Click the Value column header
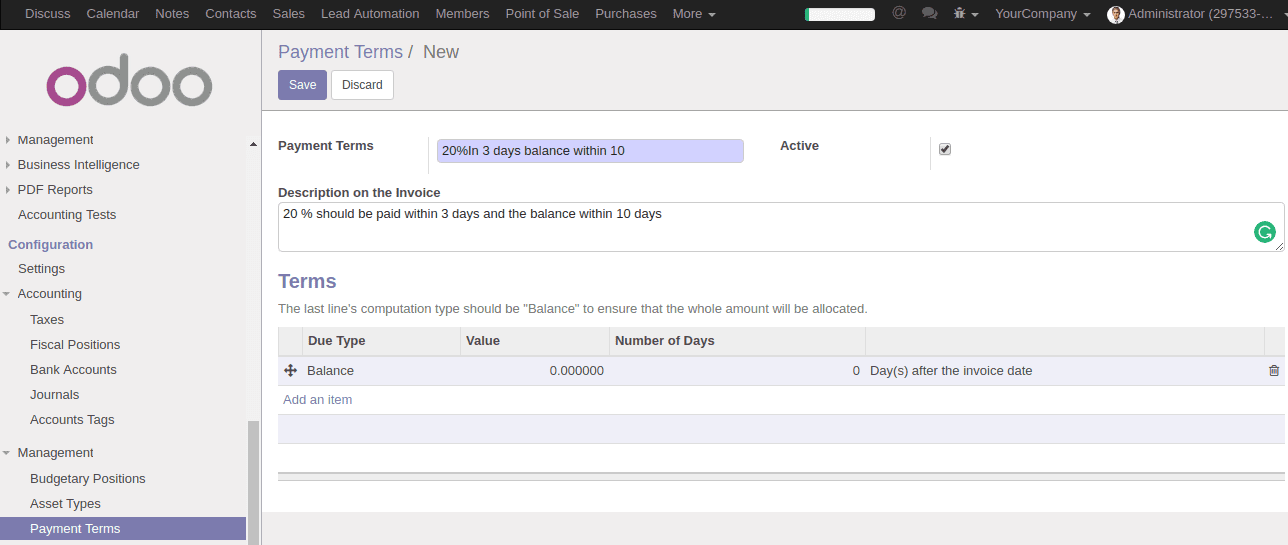The image size is (1288, 545). (x=535, y=341)
